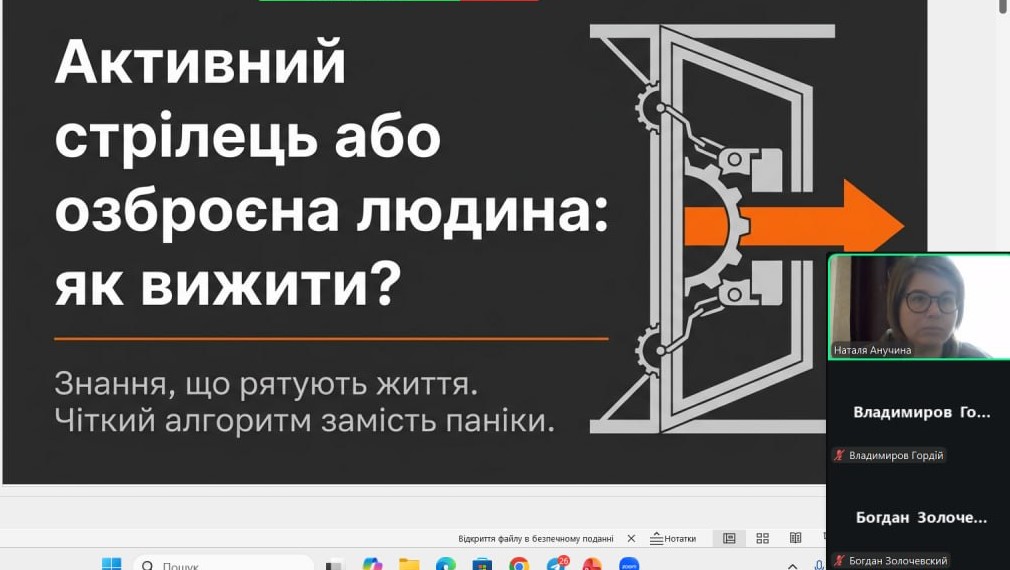Open Slide Sorter view
The height and width of the screenshot is (570, 1010).
(x=762, y=538)
